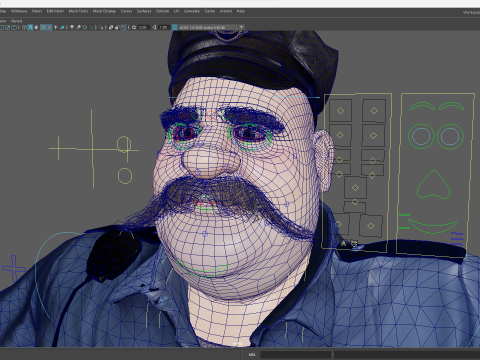Open the Mesh Tools menu
This screenshot has height=360, width=480.
(78, 11)
